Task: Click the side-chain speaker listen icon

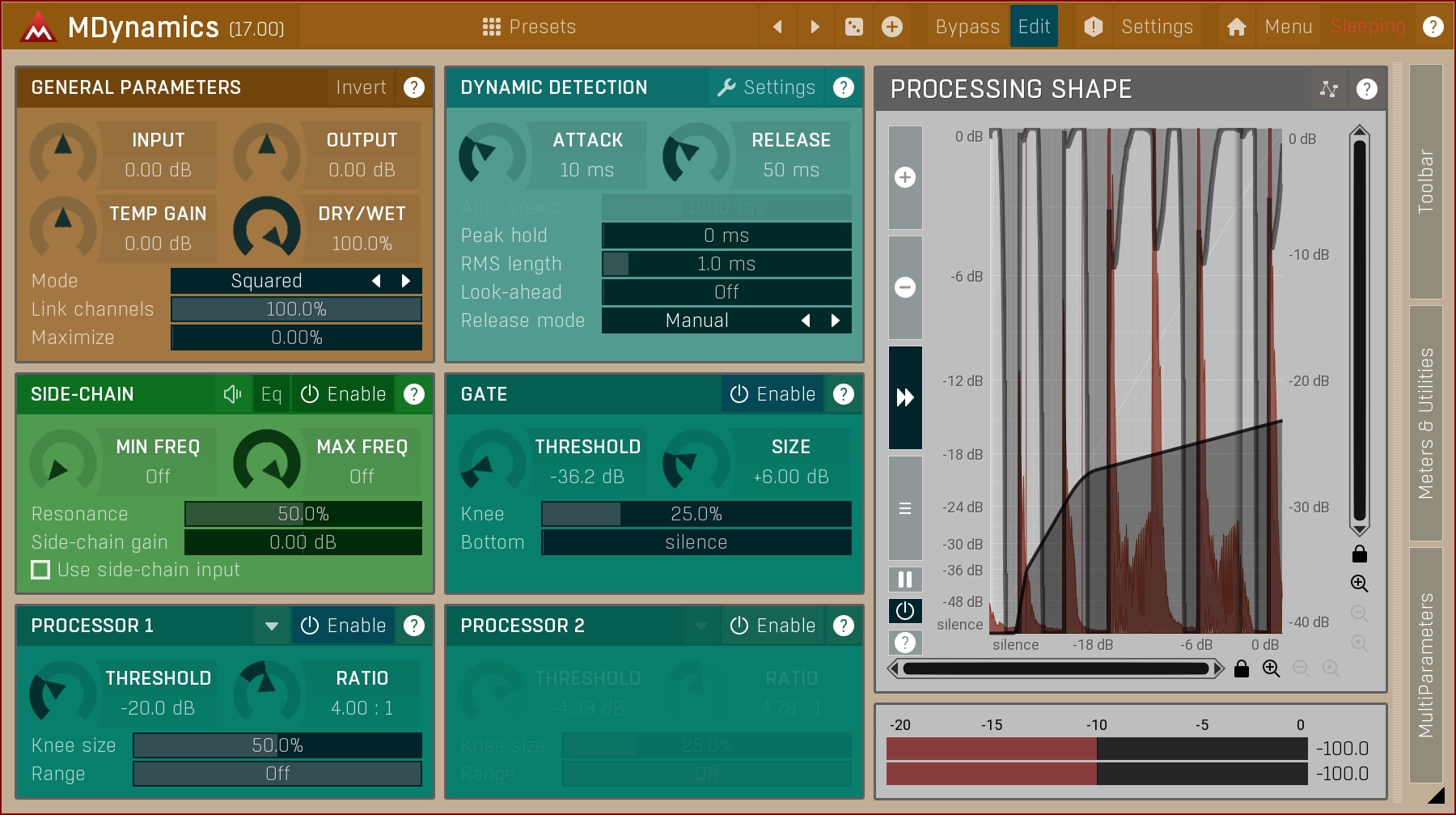Action: click(232, 394)
